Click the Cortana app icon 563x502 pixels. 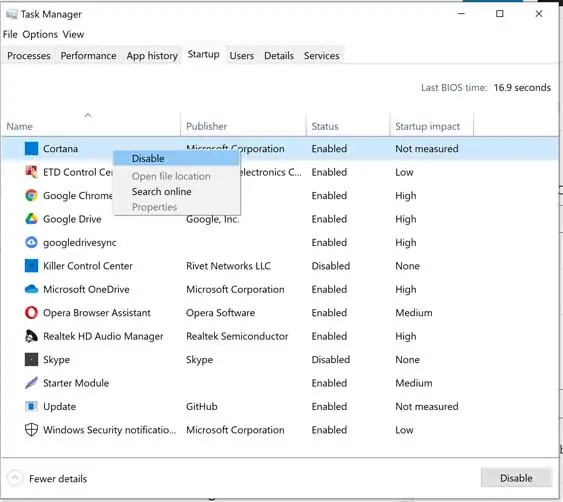(31, 148)
